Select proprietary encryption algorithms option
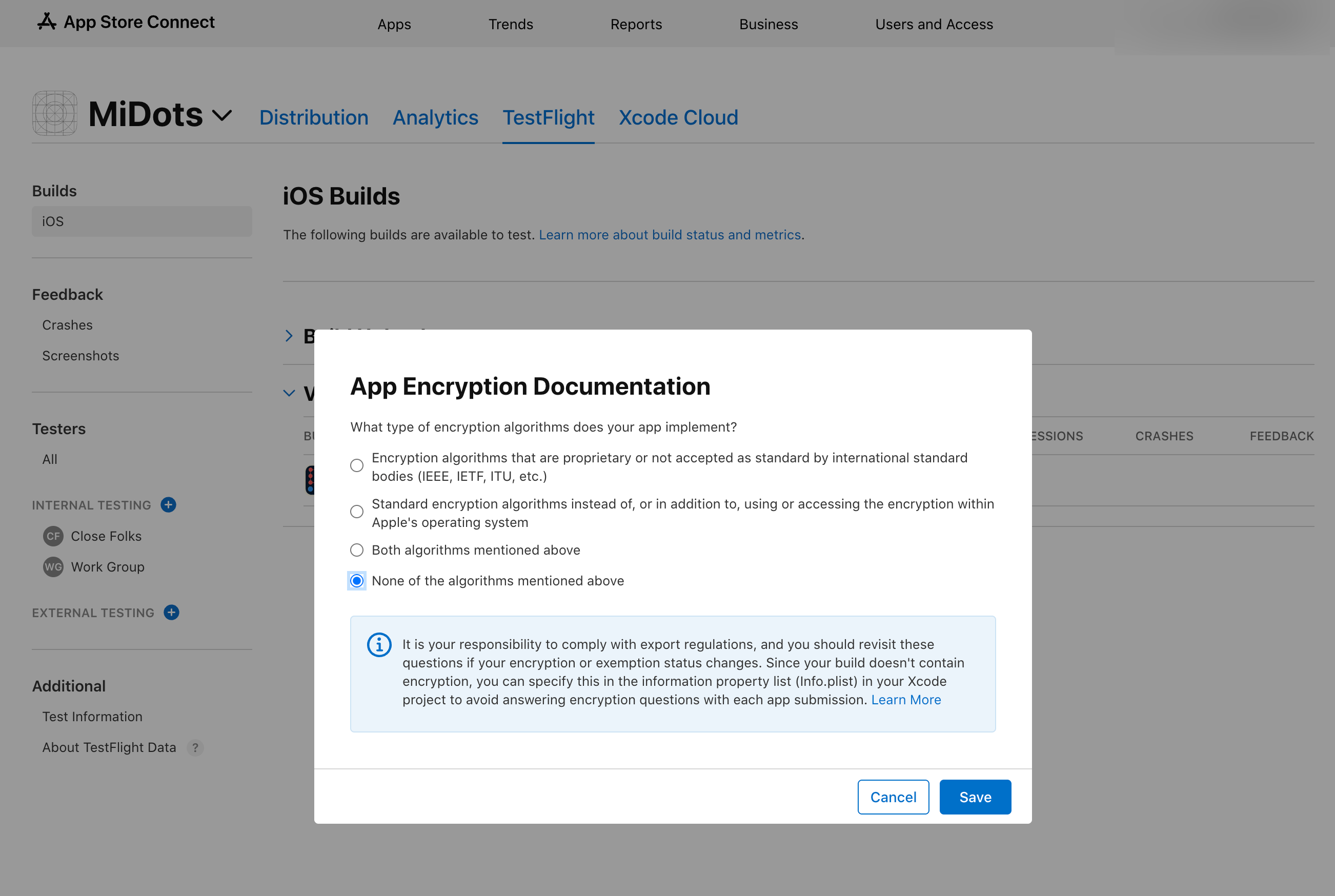Screen dimensions: 1335x896 point(357,466)
